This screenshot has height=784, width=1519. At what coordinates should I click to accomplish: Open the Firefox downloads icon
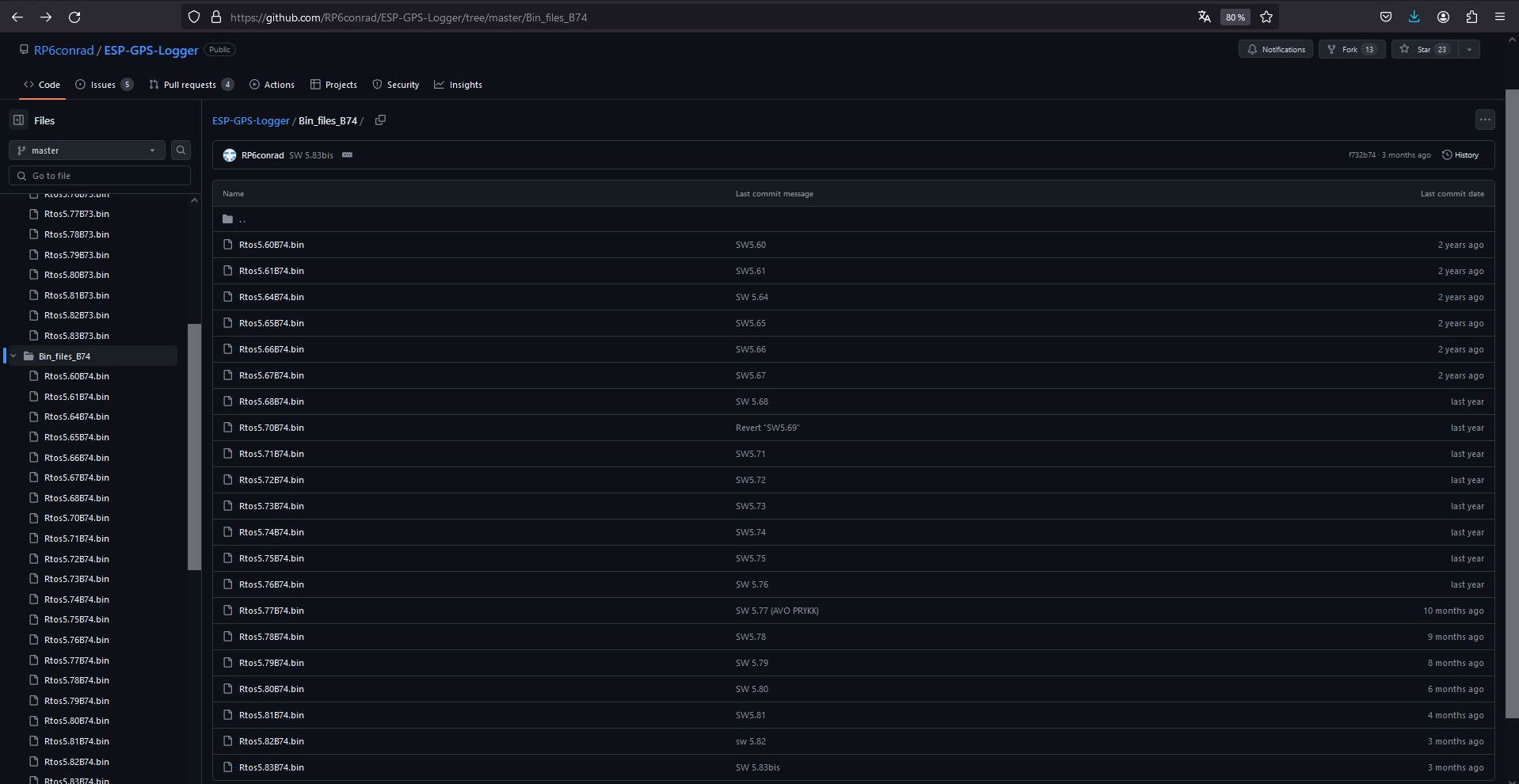point(1414,17)
